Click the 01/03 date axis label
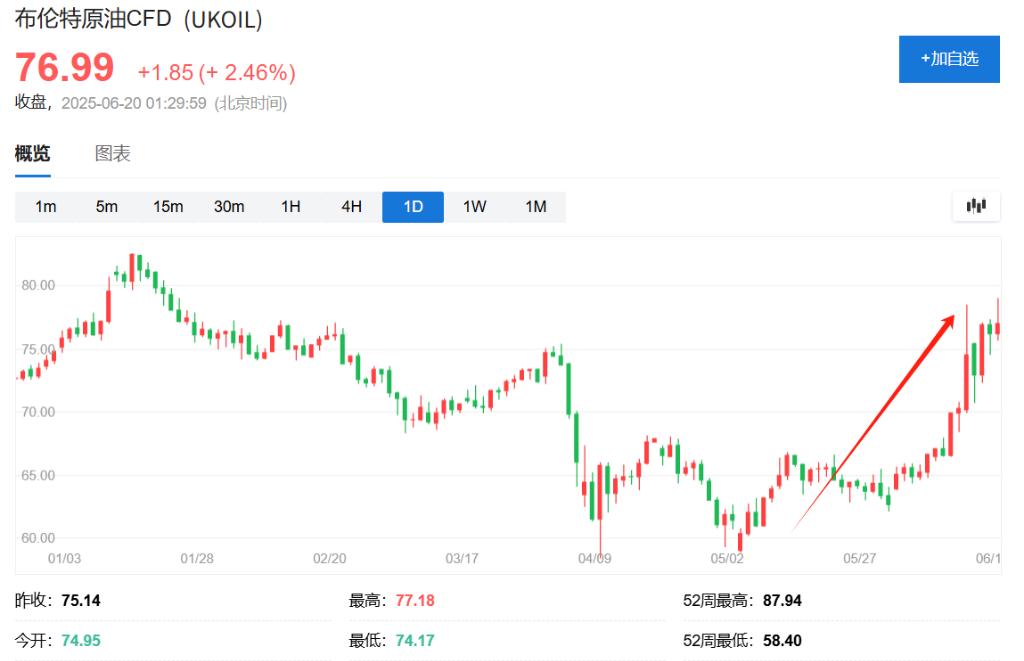The width and height of the screenshot is (1024, 661). (64, 558)
